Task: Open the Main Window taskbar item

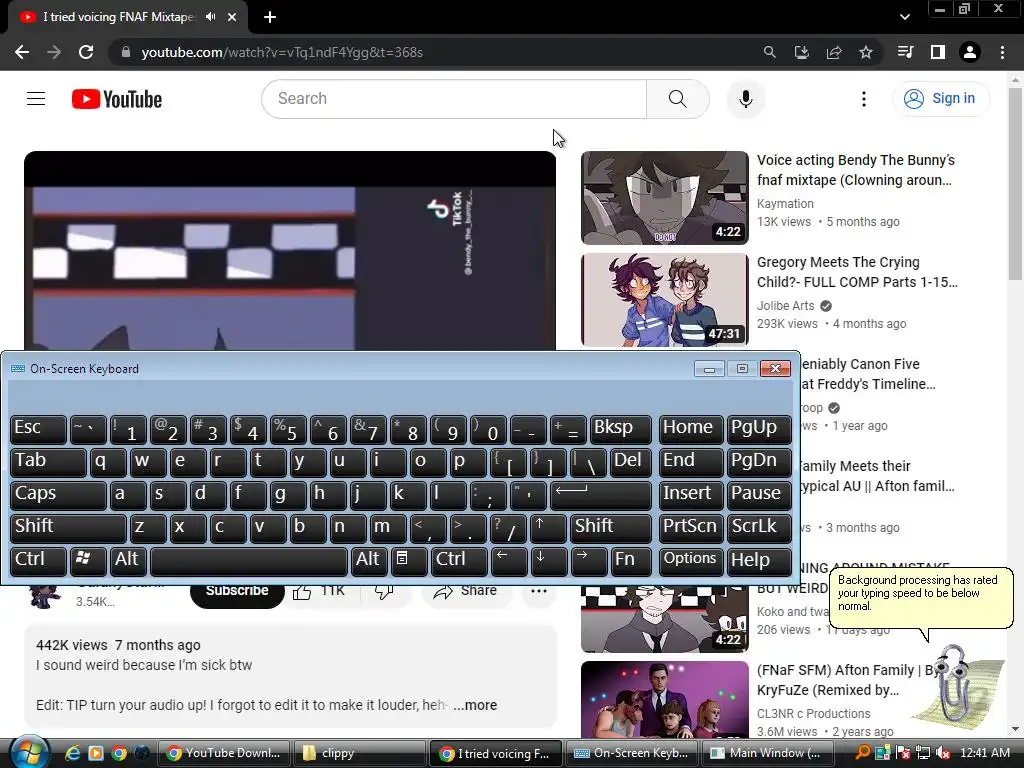Action: click(x=766, y=753)
